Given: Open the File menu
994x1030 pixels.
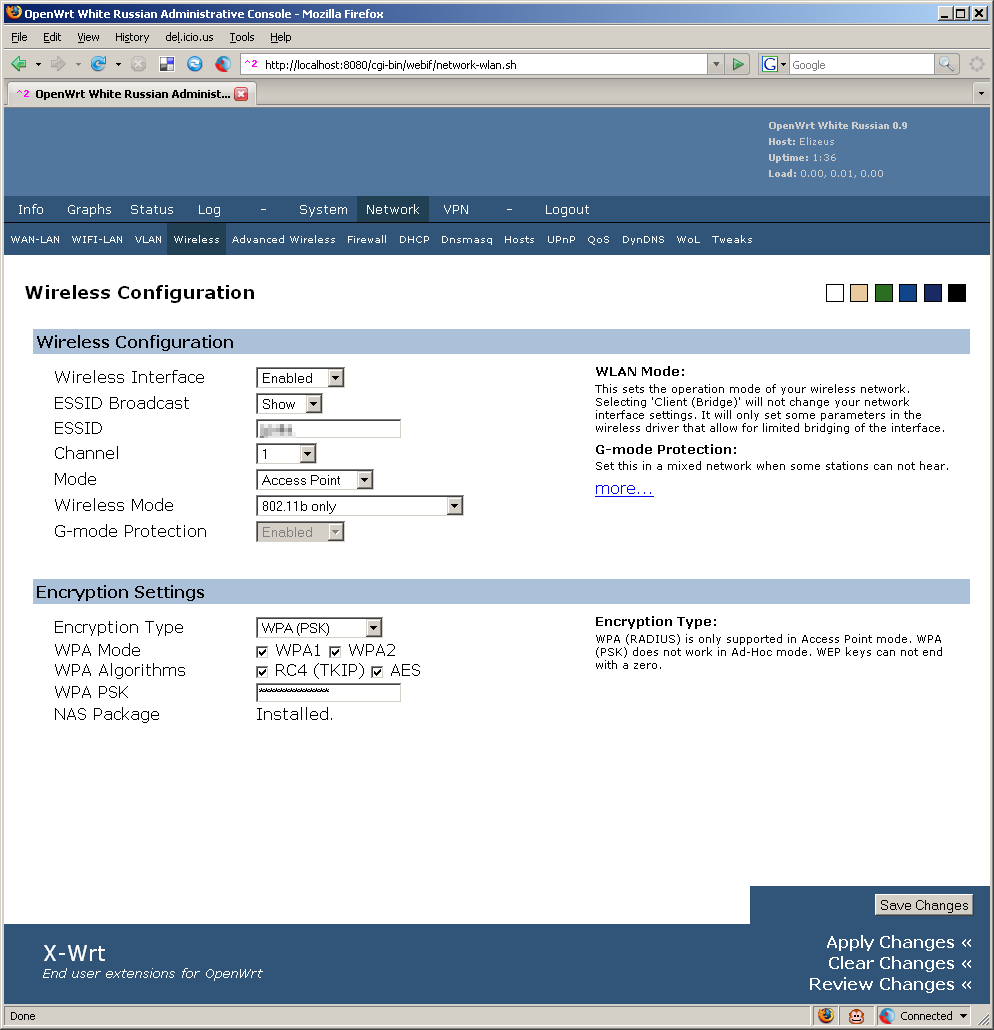Looking at the screenshot, I should 19,37.
